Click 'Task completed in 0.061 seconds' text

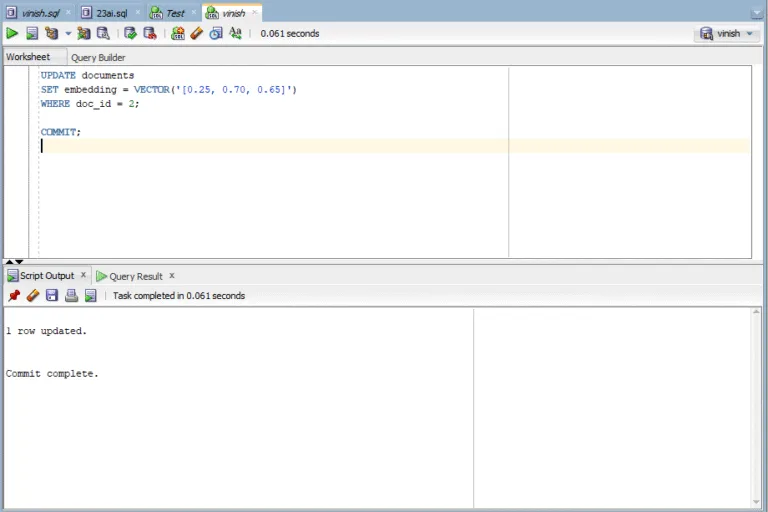click(x=179, y=295)
